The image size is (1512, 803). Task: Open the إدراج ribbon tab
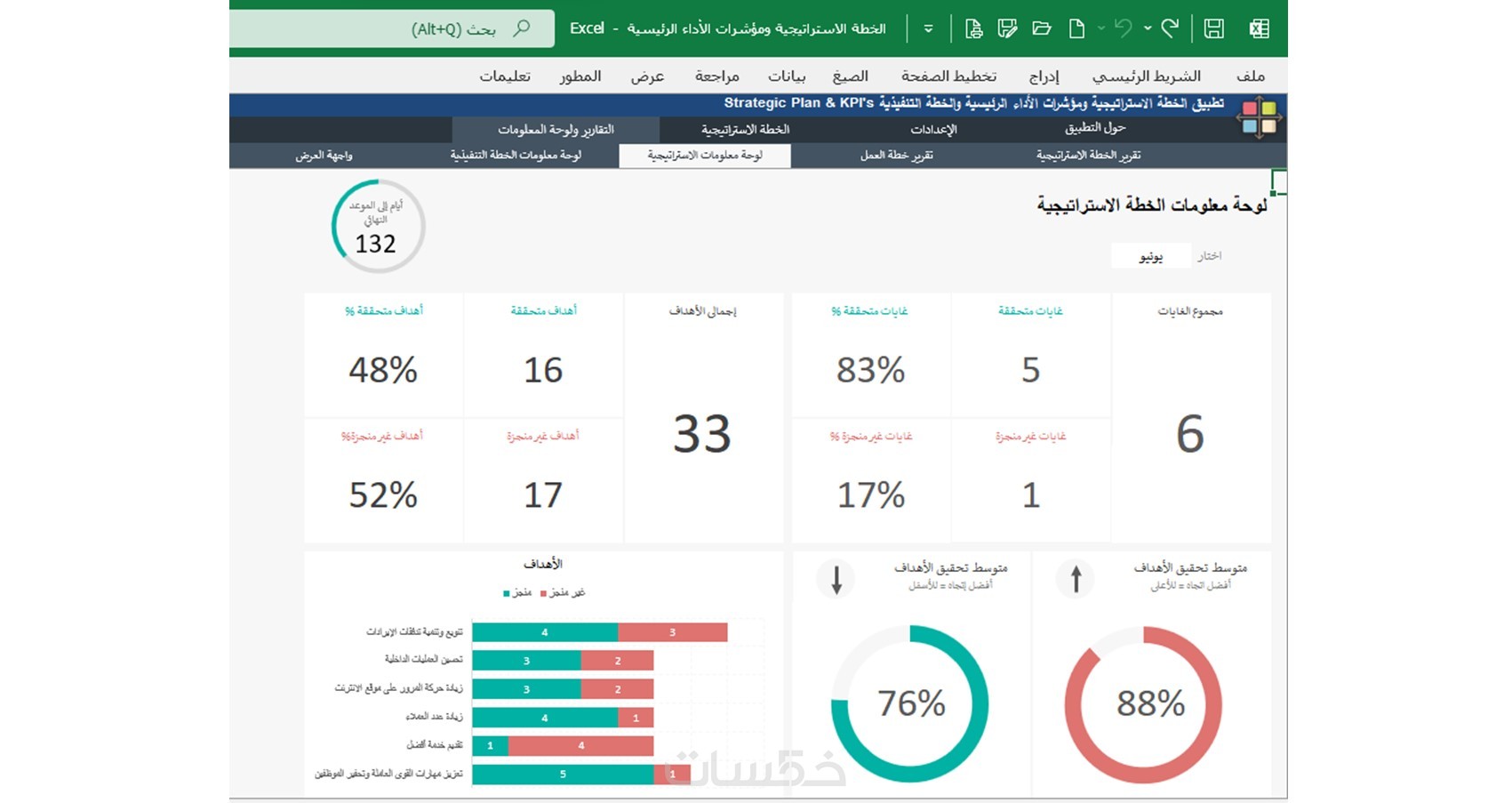[x=1044, y=76]
